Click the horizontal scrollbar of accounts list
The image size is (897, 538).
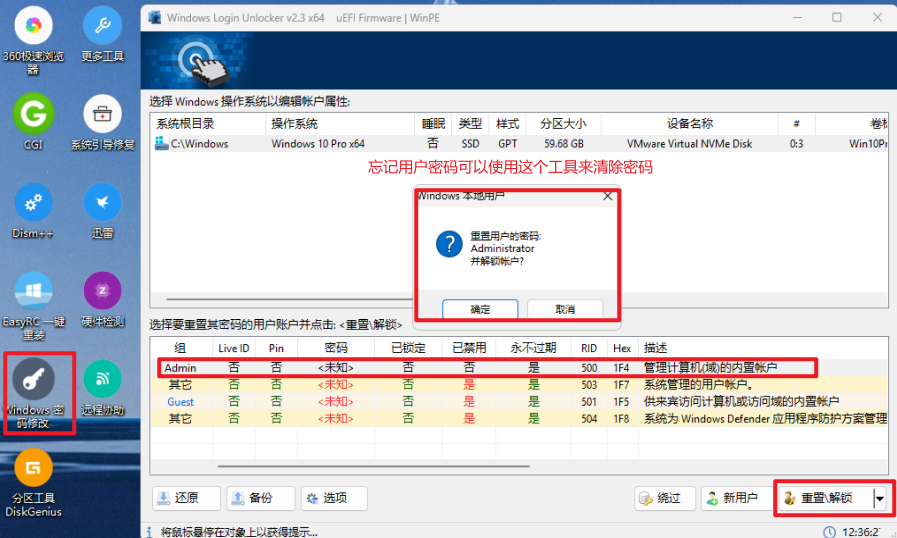(x=374, y=466)
